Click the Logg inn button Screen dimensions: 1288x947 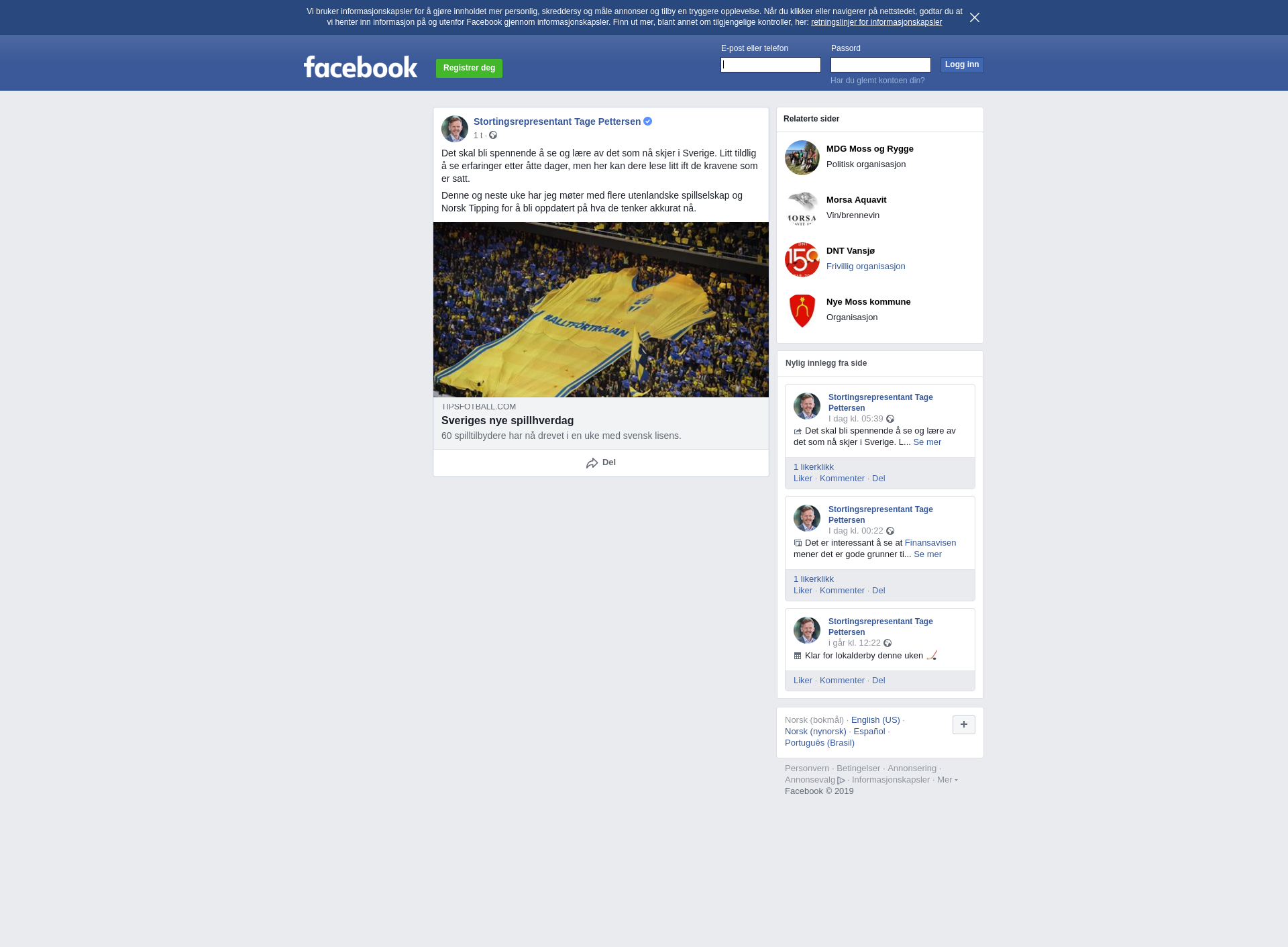point(962,65)
